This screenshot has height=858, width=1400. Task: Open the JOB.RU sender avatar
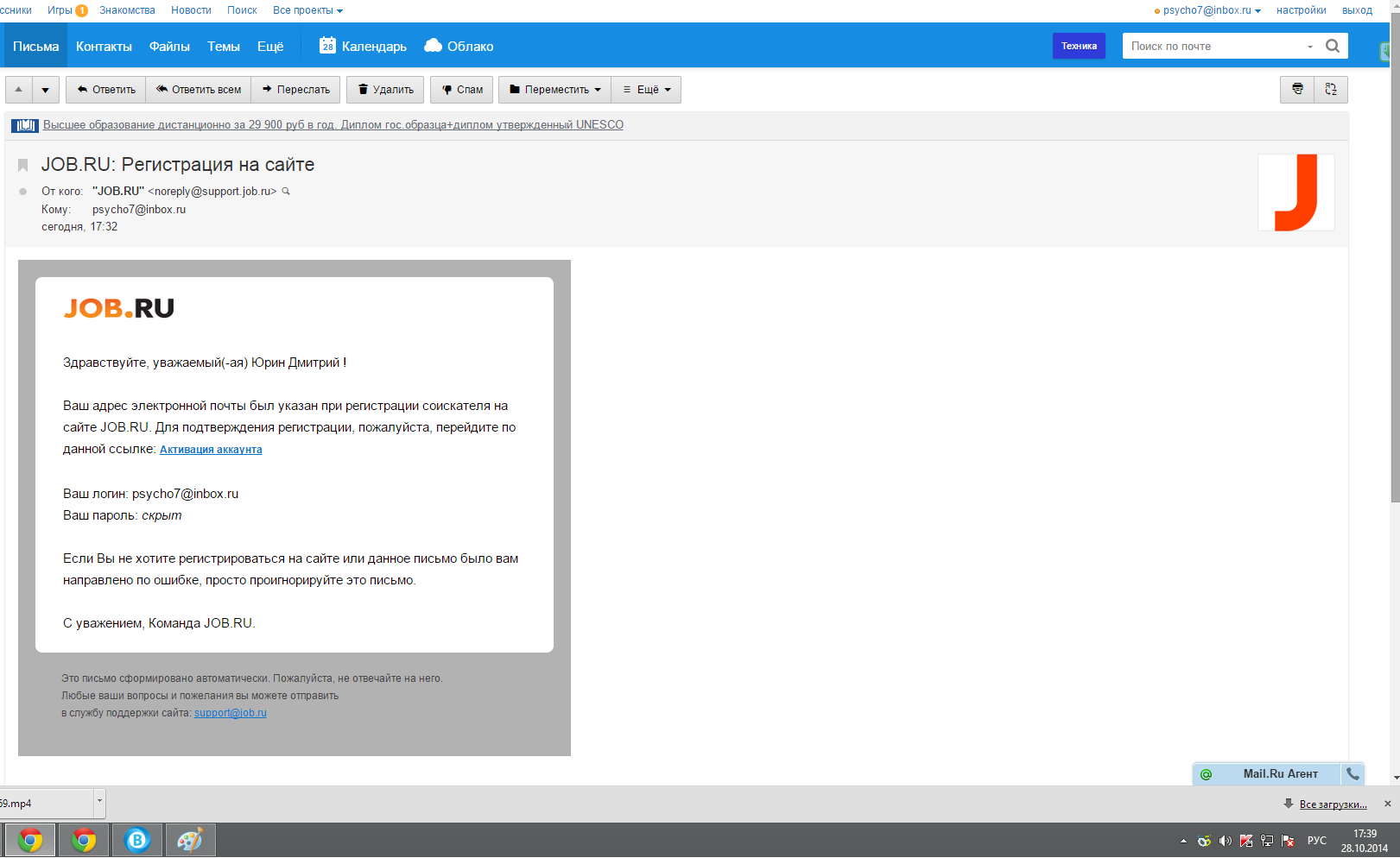click(x=1295, y=192)
